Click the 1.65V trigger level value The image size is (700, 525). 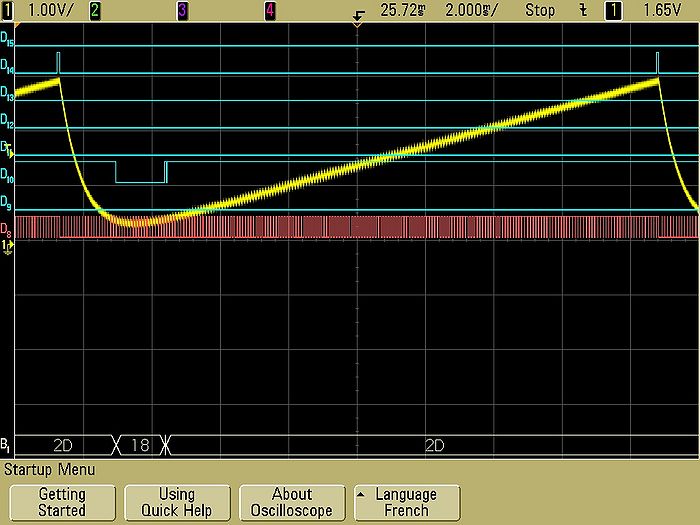(x=664, y=8)
